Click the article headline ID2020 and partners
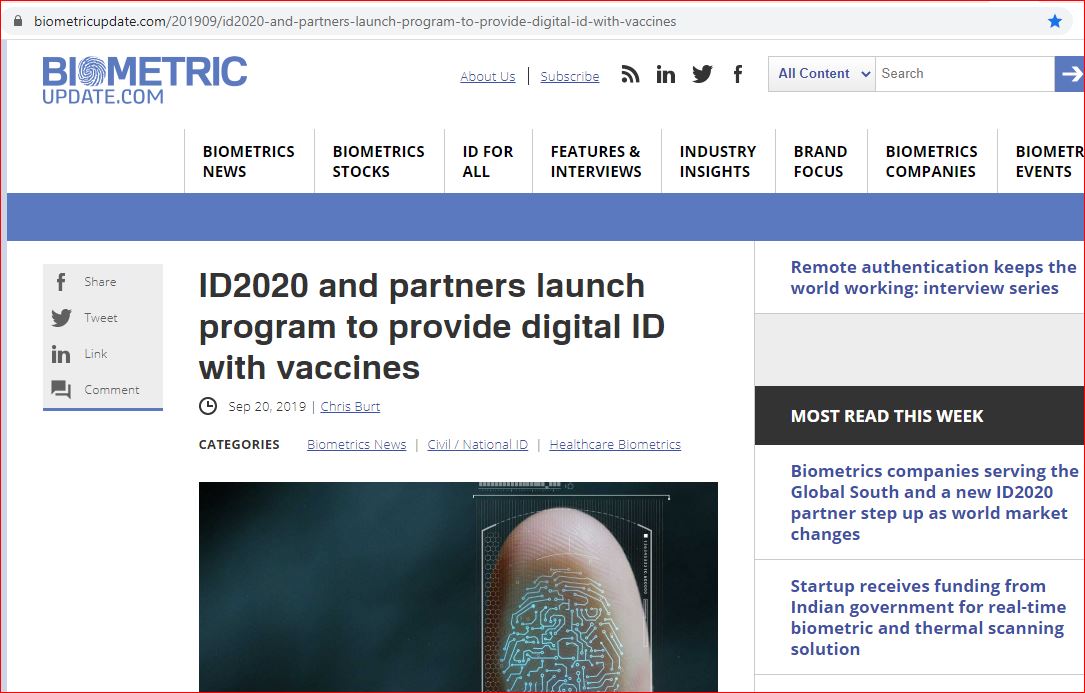Image resolution: width=1085 pixels, height=693 pixels. (x=431, y=326)
